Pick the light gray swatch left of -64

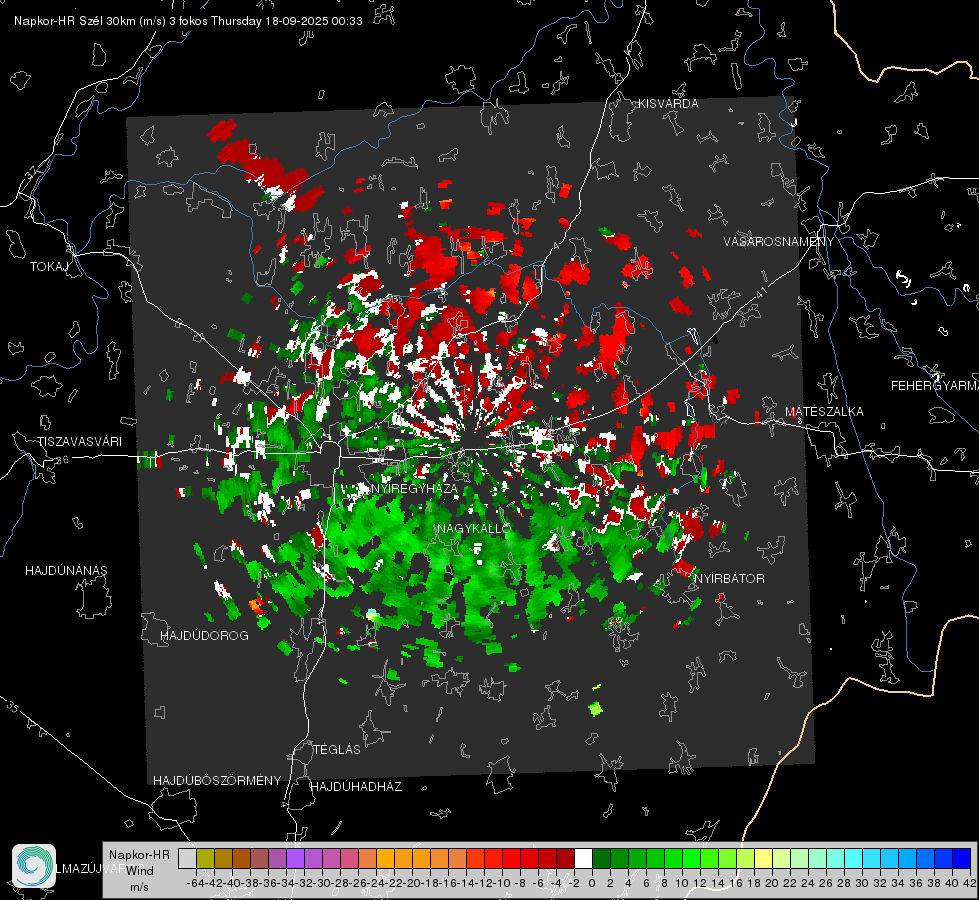[x=187, y=858]
